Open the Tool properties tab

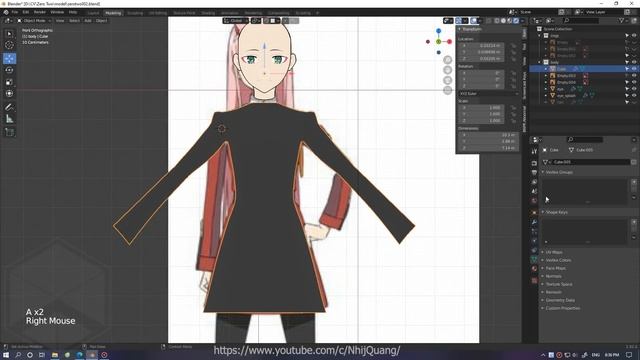point(534,151)
